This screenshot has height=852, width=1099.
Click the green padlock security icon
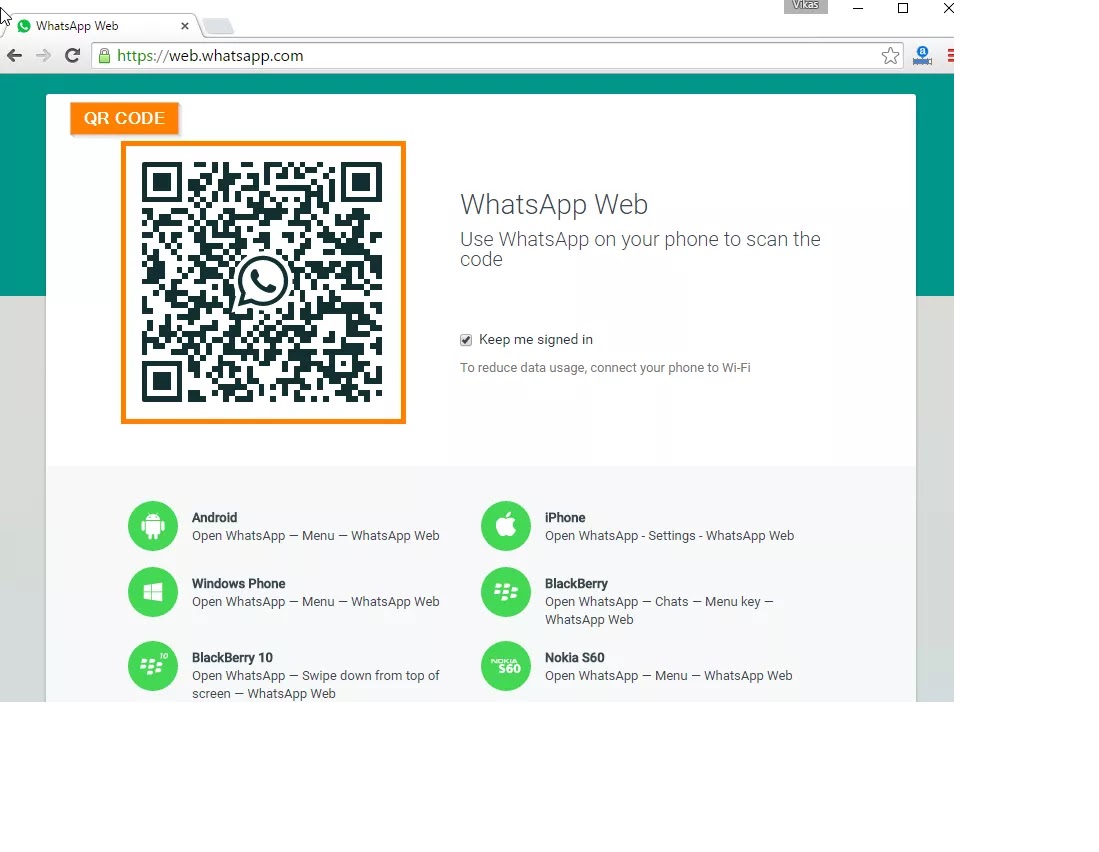pyautogui.click(x=104, y=56)
